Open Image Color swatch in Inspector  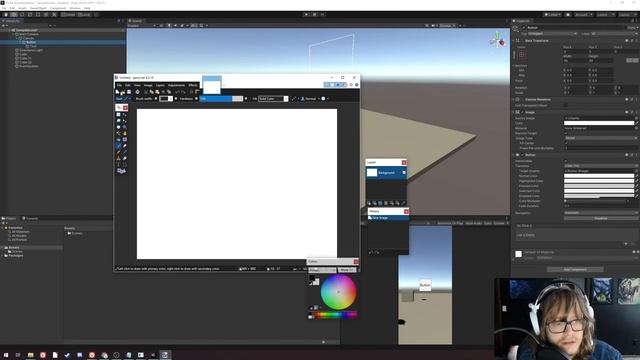(599, 123)
